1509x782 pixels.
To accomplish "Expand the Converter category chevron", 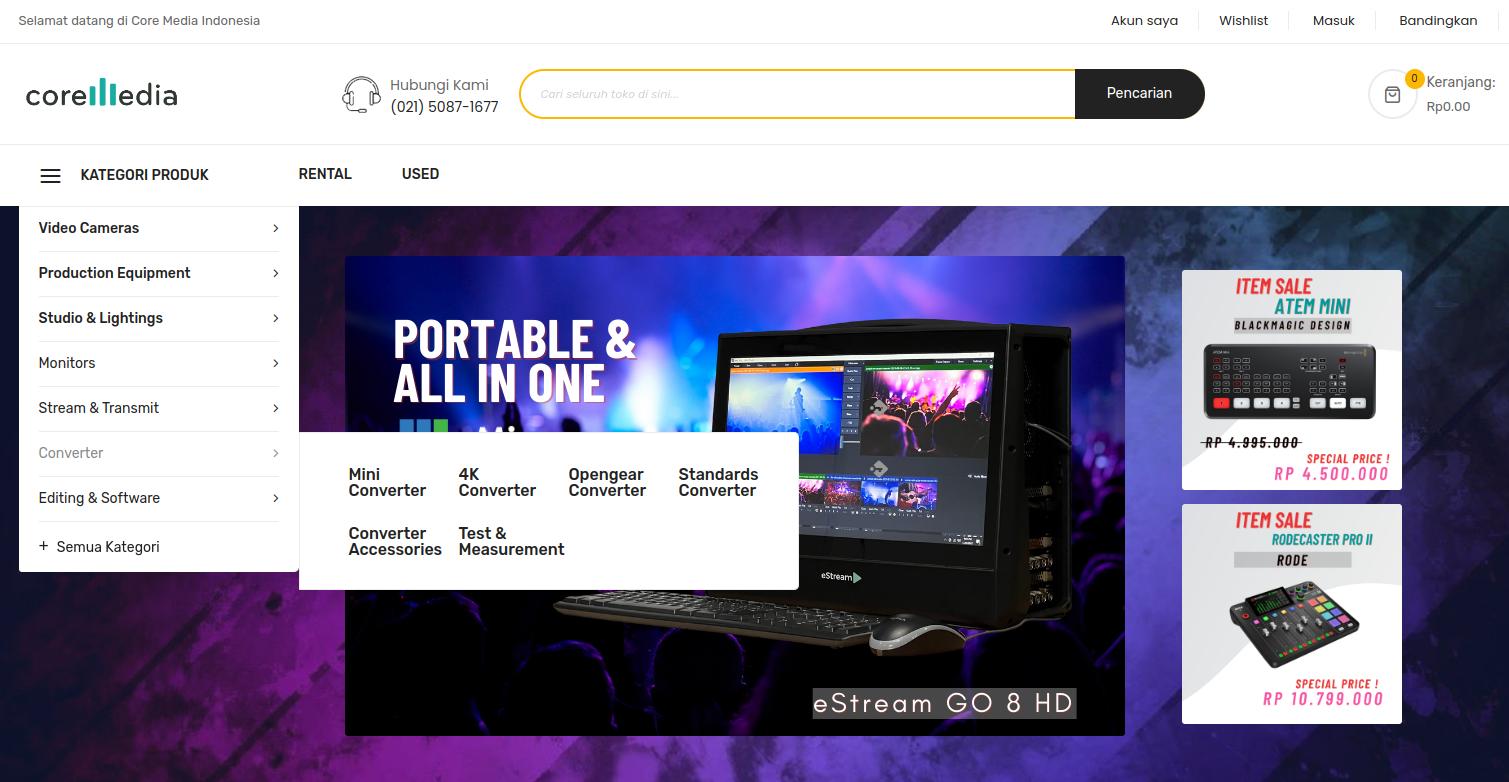I will [275, 453].
